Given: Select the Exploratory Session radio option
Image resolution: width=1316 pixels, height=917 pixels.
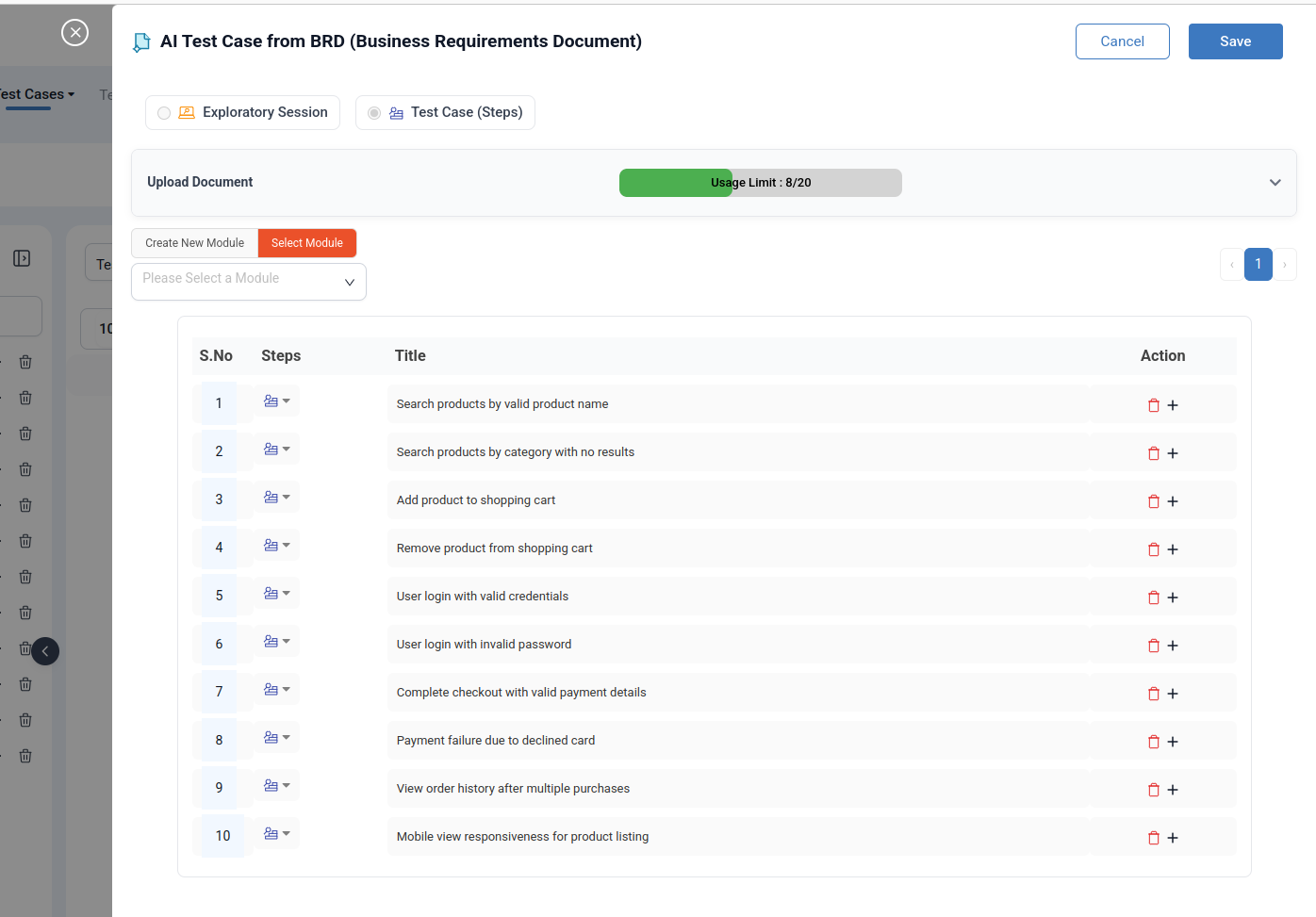Looking at the screenshot, I should 164,113.
